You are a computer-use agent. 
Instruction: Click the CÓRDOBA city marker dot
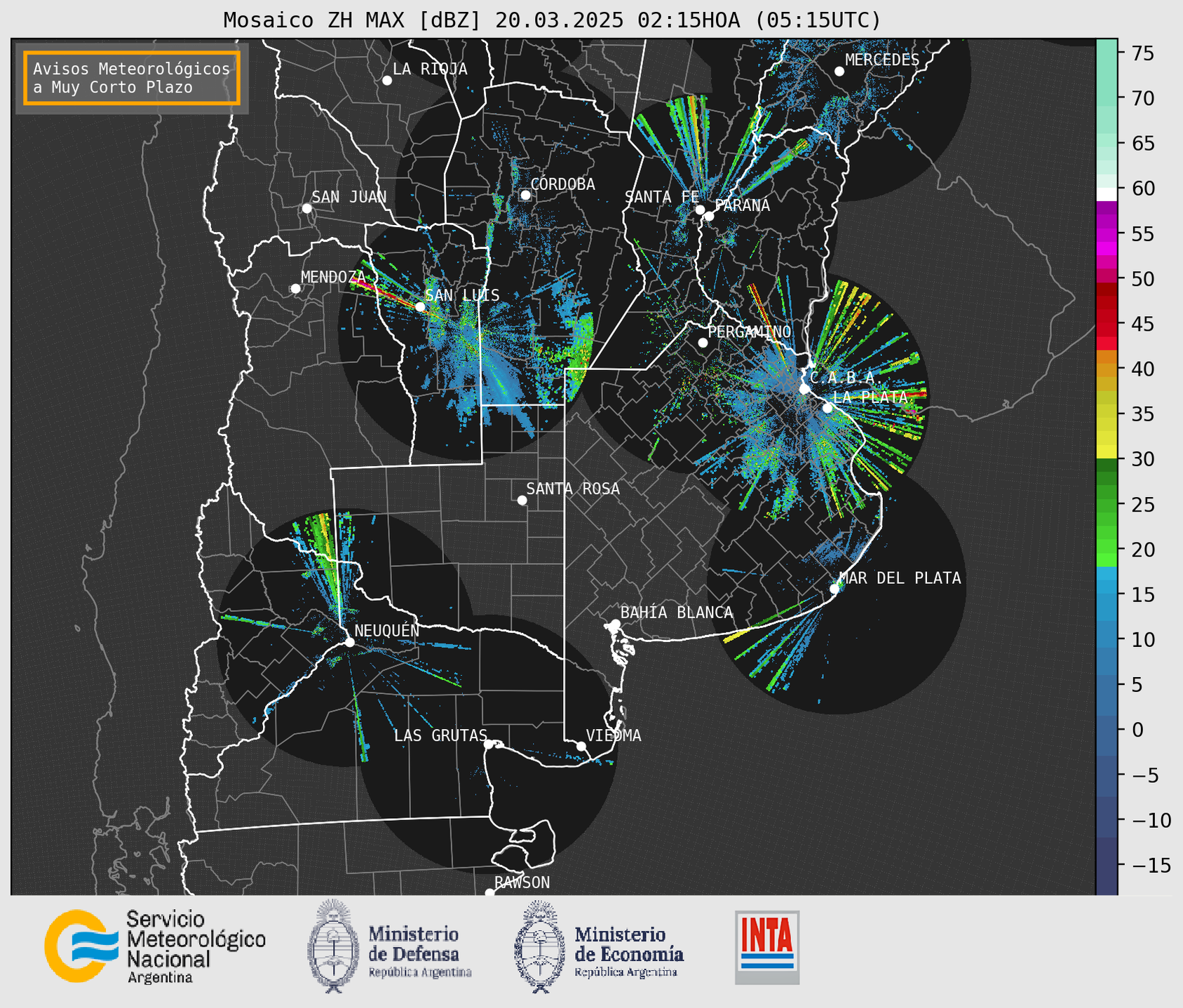[525, 195]
